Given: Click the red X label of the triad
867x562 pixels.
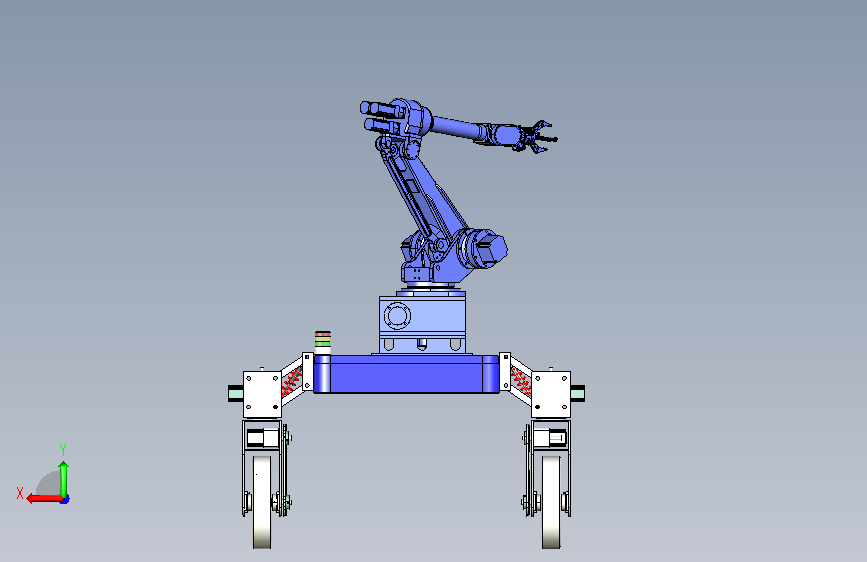Looking at the screenshot, I should pos(20,493).
